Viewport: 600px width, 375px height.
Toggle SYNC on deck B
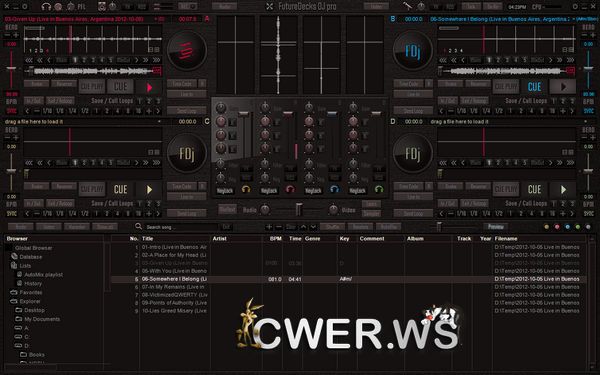(x=589, y=111)
